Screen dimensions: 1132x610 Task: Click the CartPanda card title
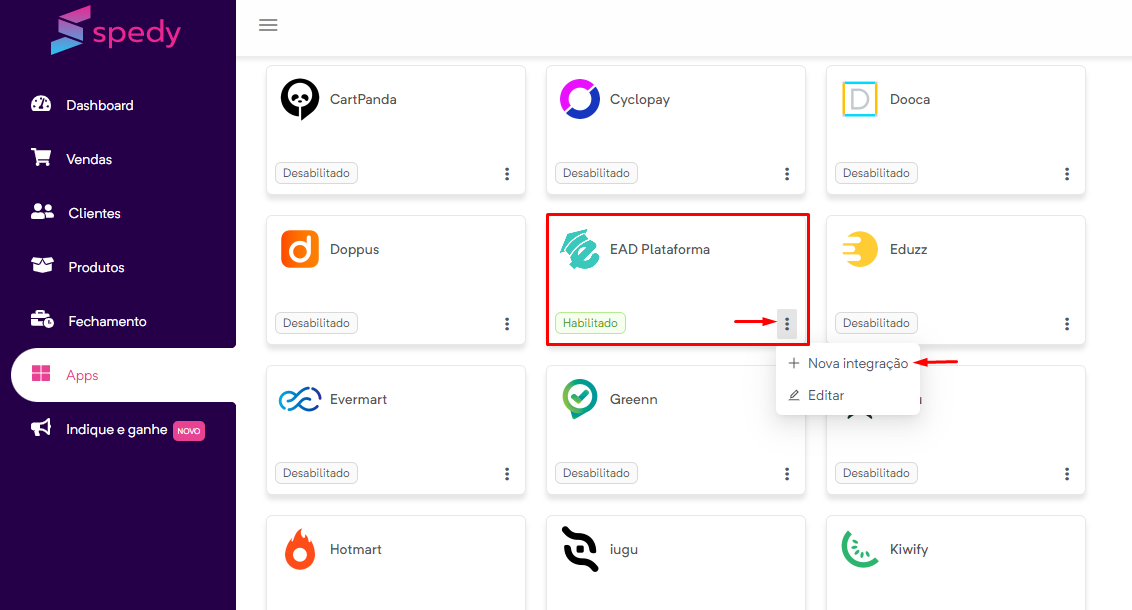click(x=363, y=100)
